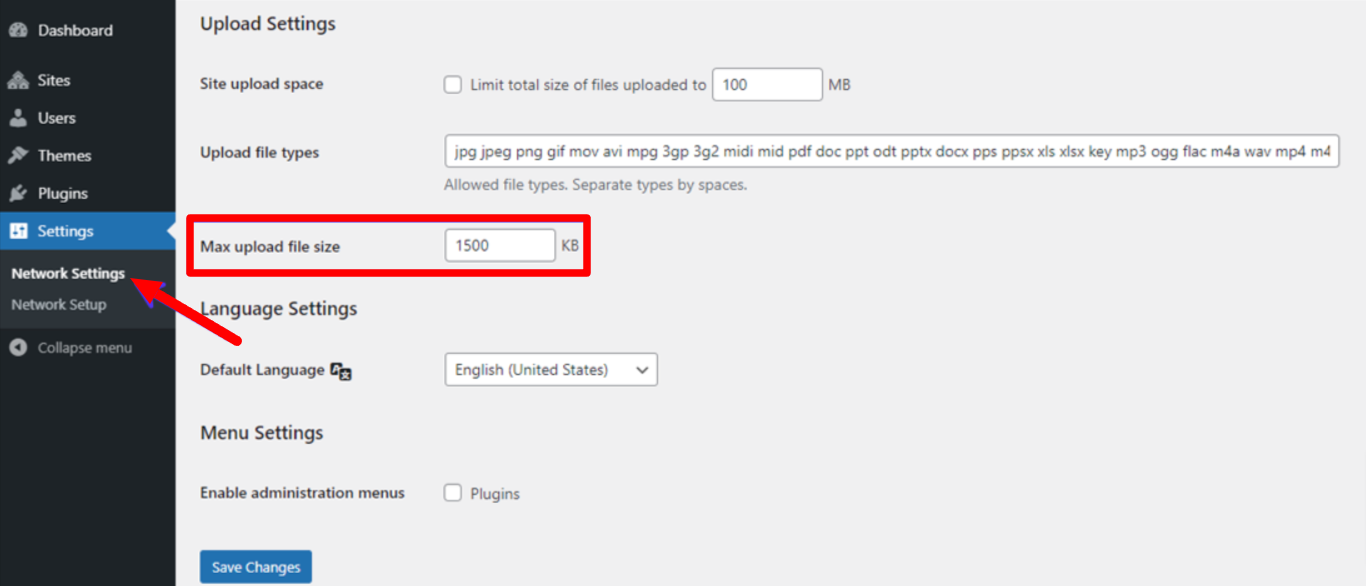Click the Settings sliders icon

coord(18,231)
